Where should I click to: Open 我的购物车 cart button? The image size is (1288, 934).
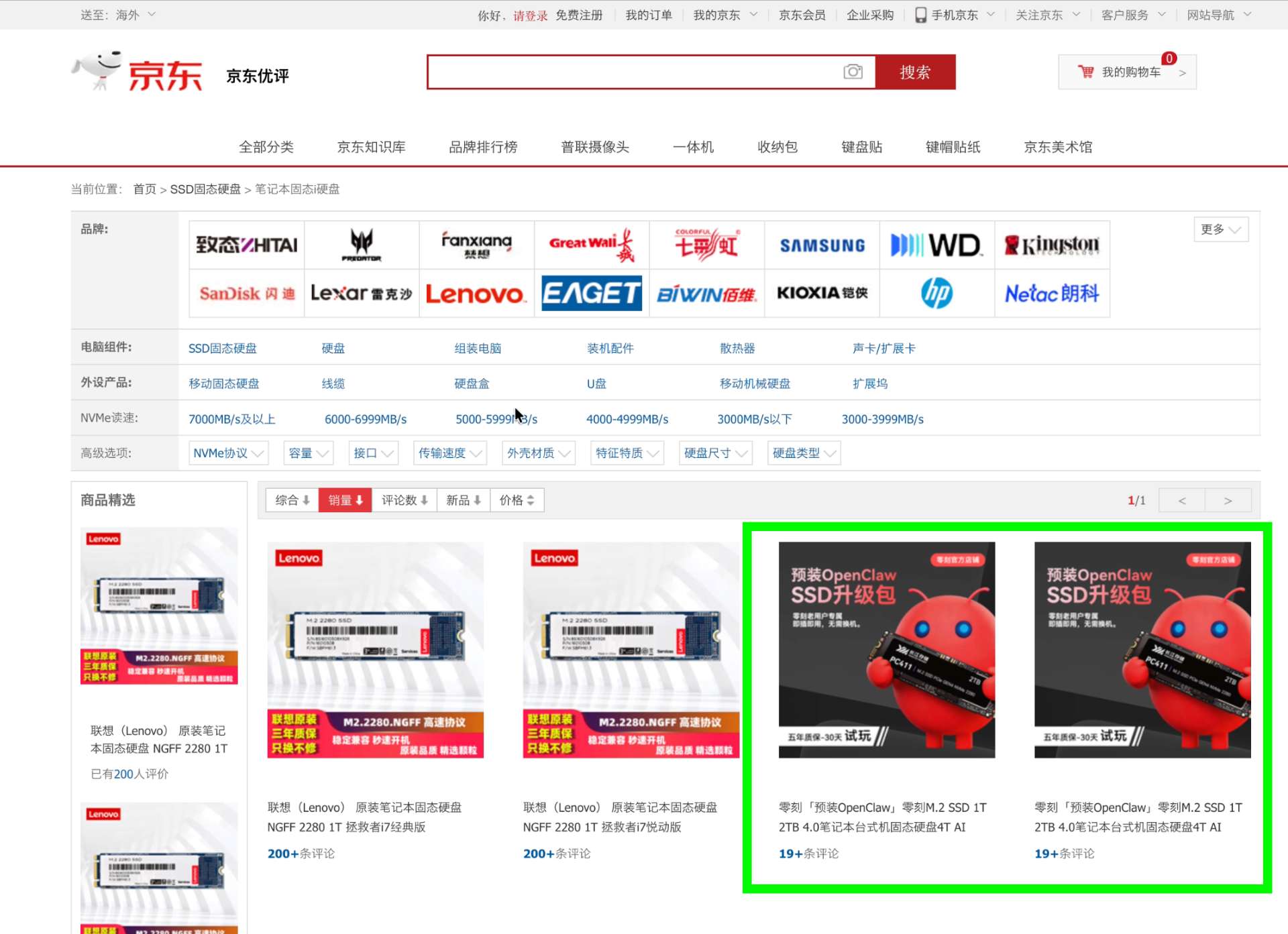pos(1127,72)
